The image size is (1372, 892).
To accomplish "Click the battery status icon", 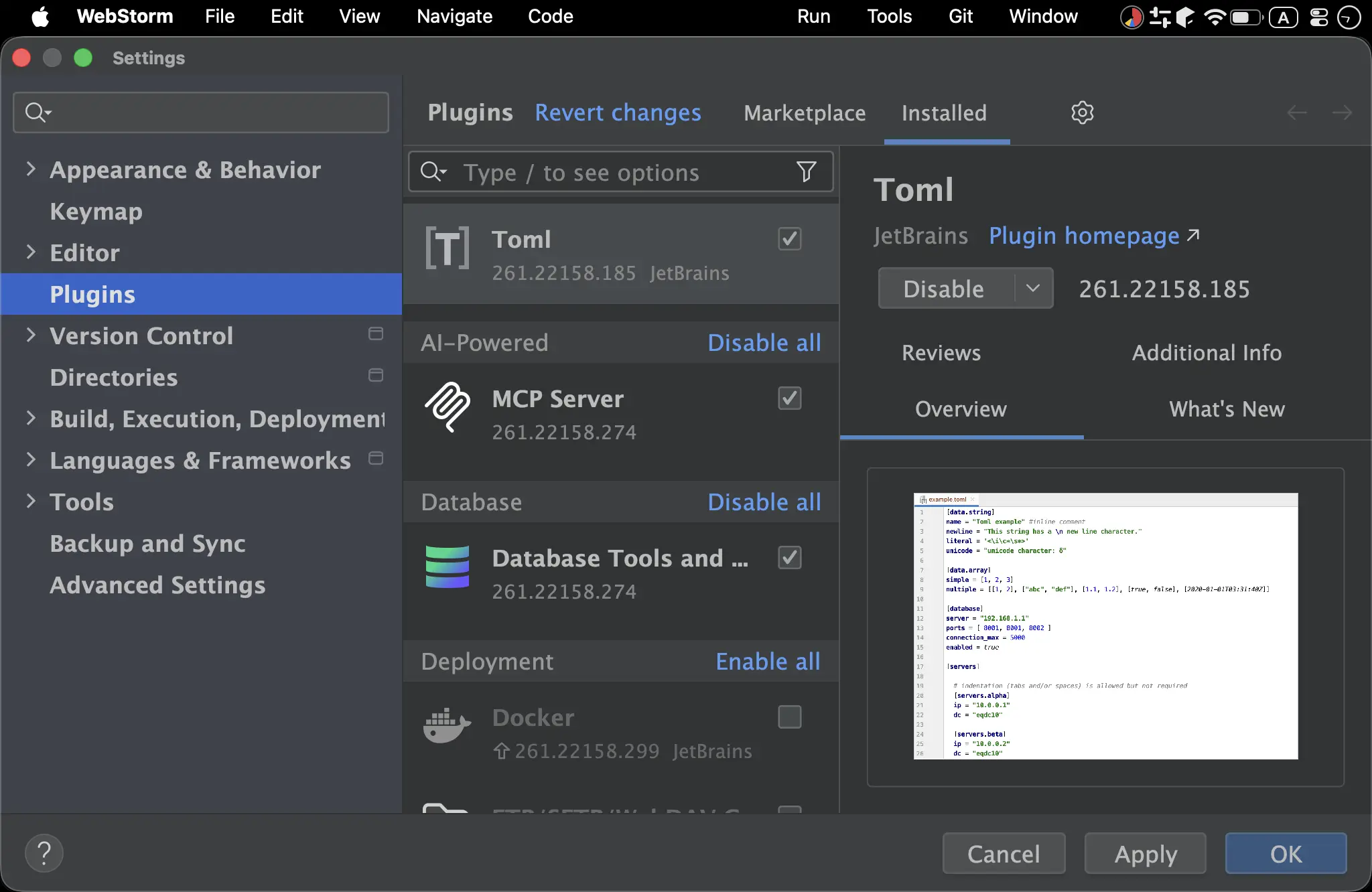I will pos(1246,17).
